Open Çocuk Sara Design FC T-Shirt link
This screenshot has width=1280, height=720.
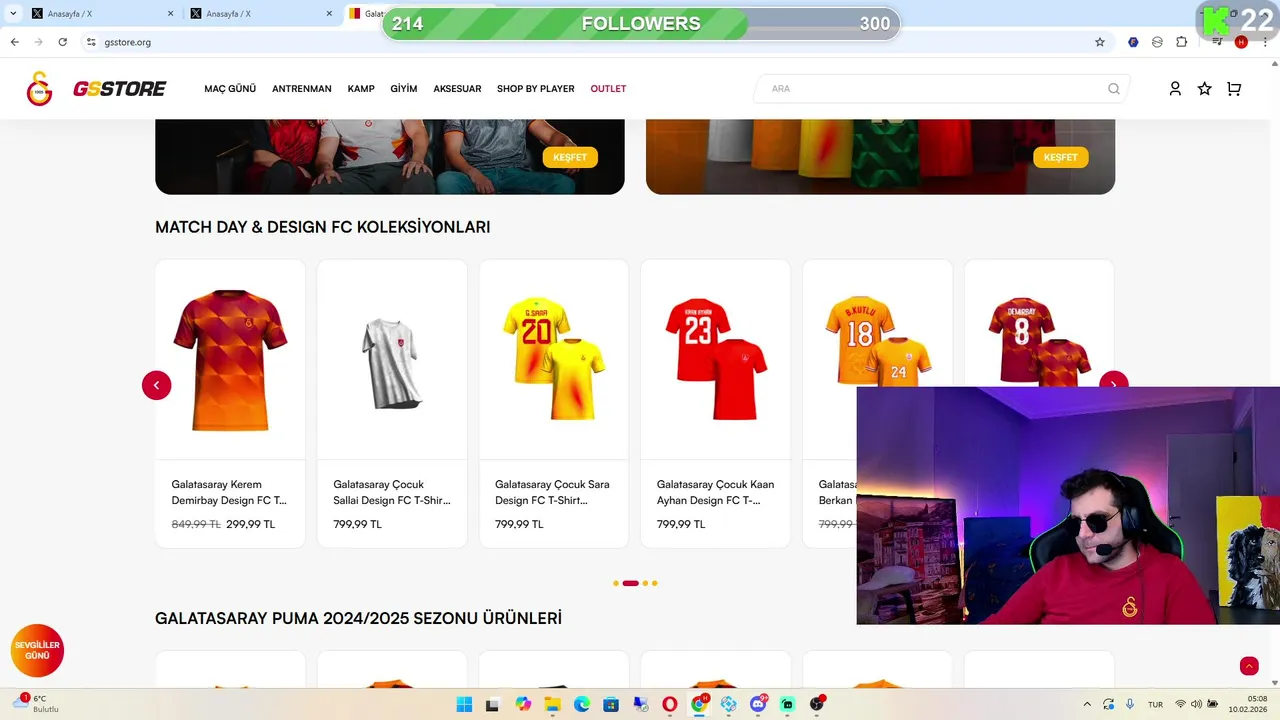pos(552,492)
